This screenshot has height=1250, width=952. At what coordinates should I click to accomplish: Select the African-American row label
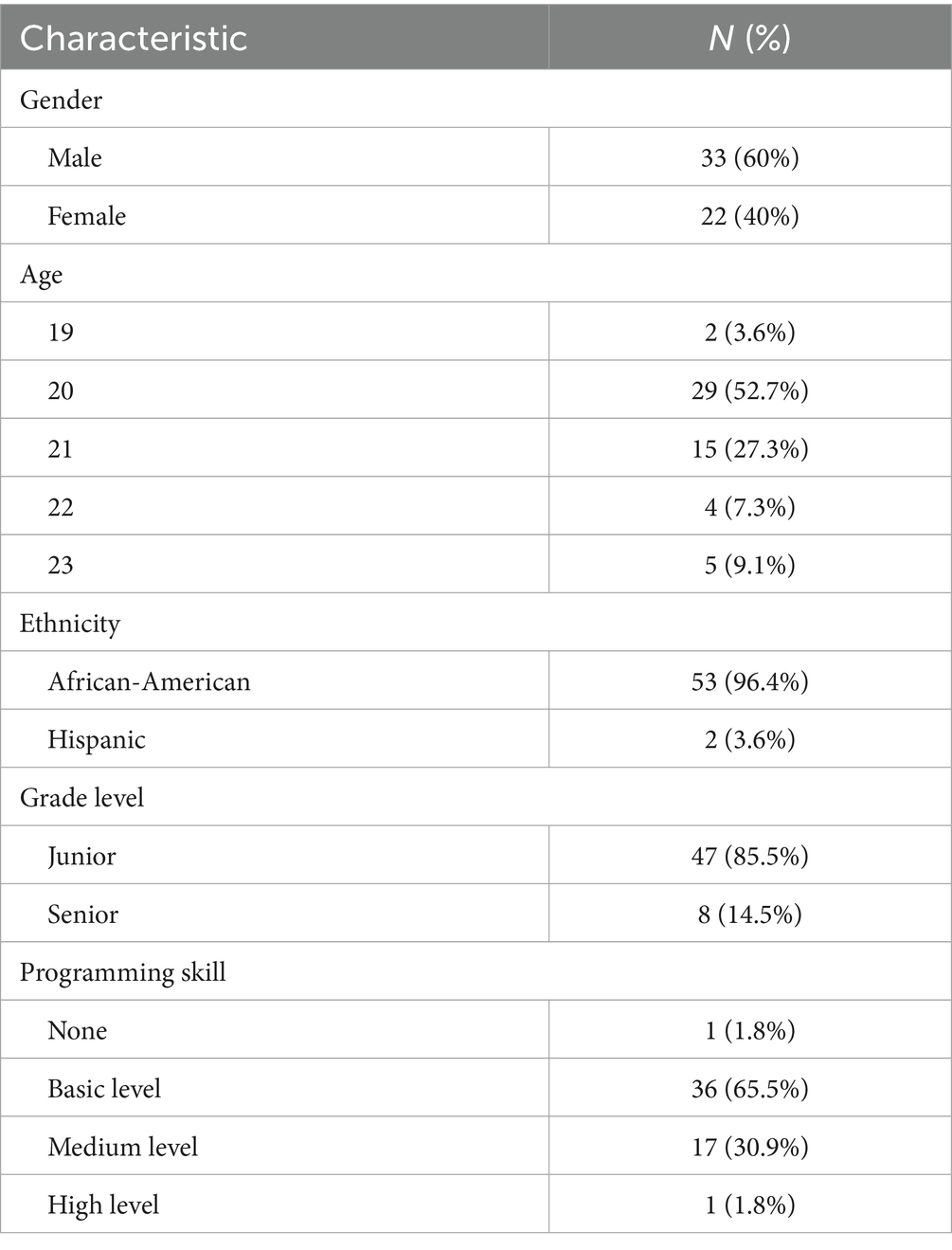tap(149, 681)
